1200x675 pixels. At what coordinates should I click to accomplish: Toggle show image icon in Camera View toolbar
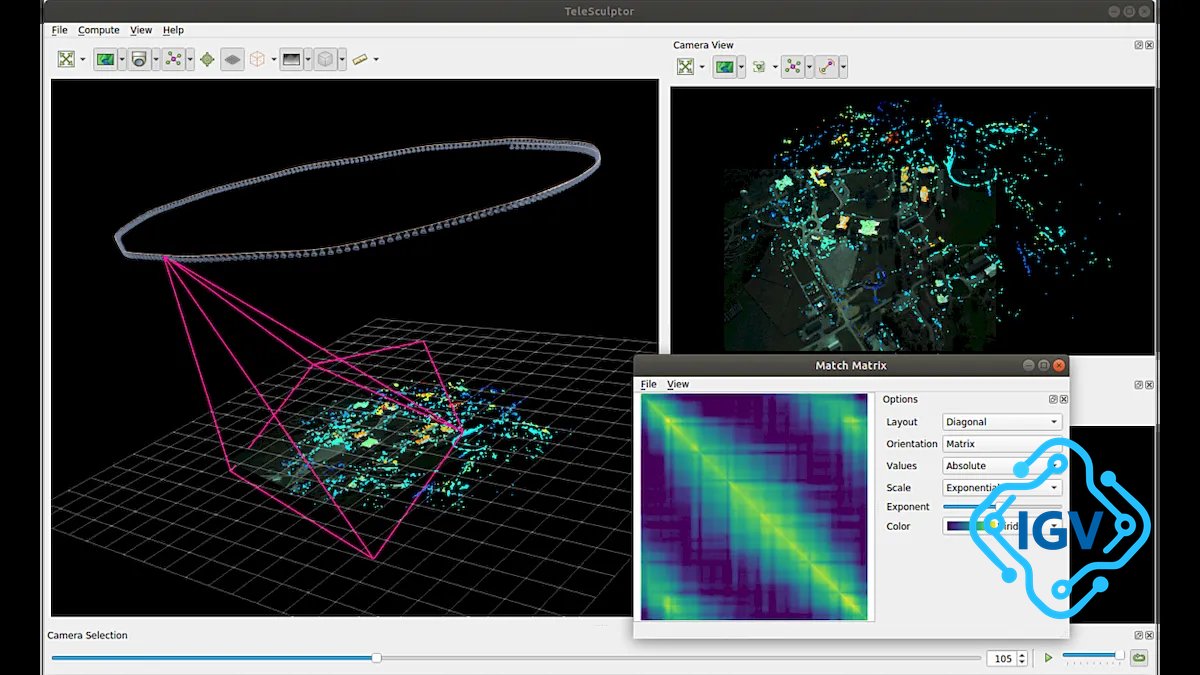click(x=725, y=66)
